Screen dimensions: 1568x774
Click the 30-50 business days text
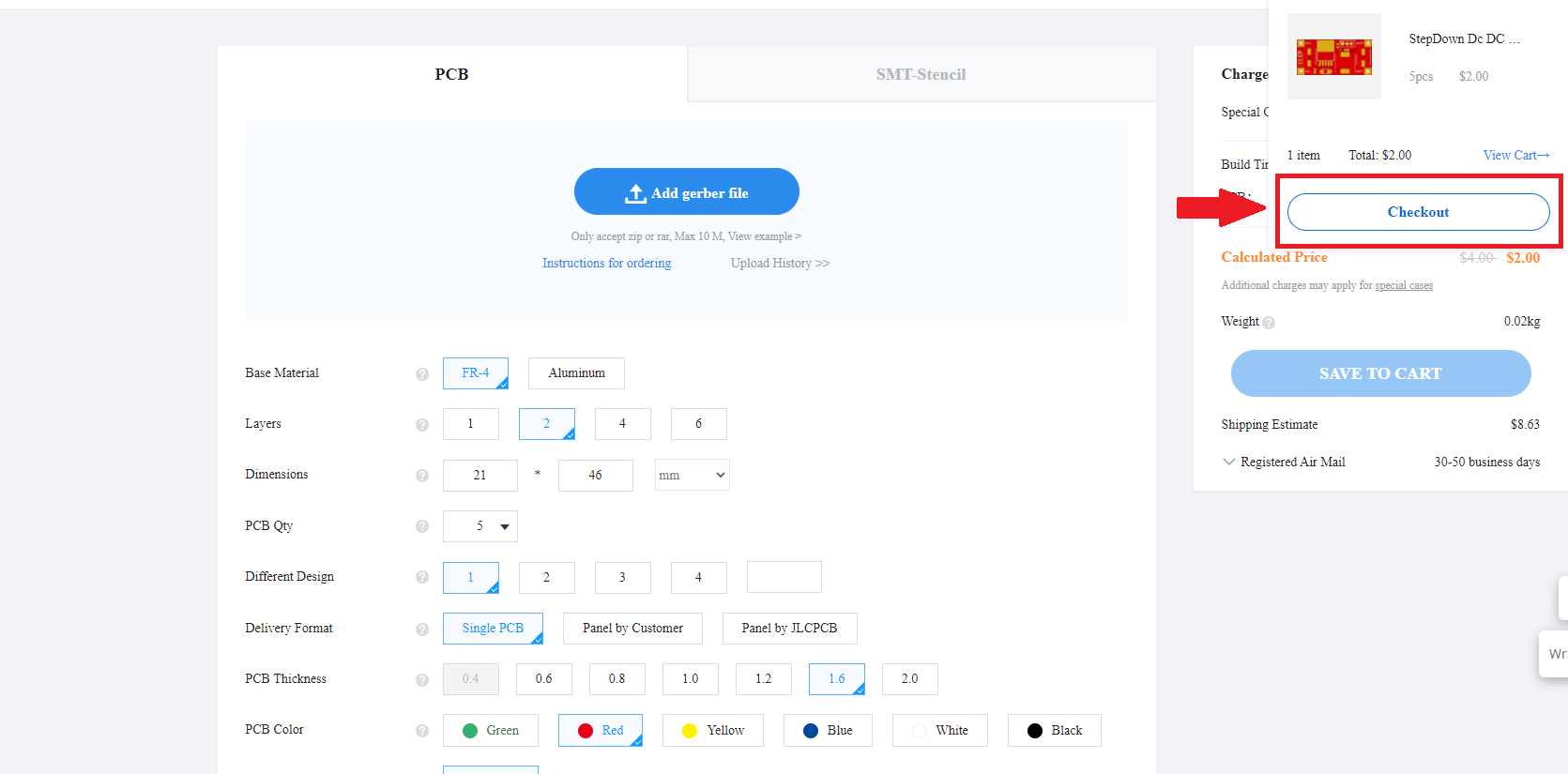pyautogui.click(x=1487, y=463)
